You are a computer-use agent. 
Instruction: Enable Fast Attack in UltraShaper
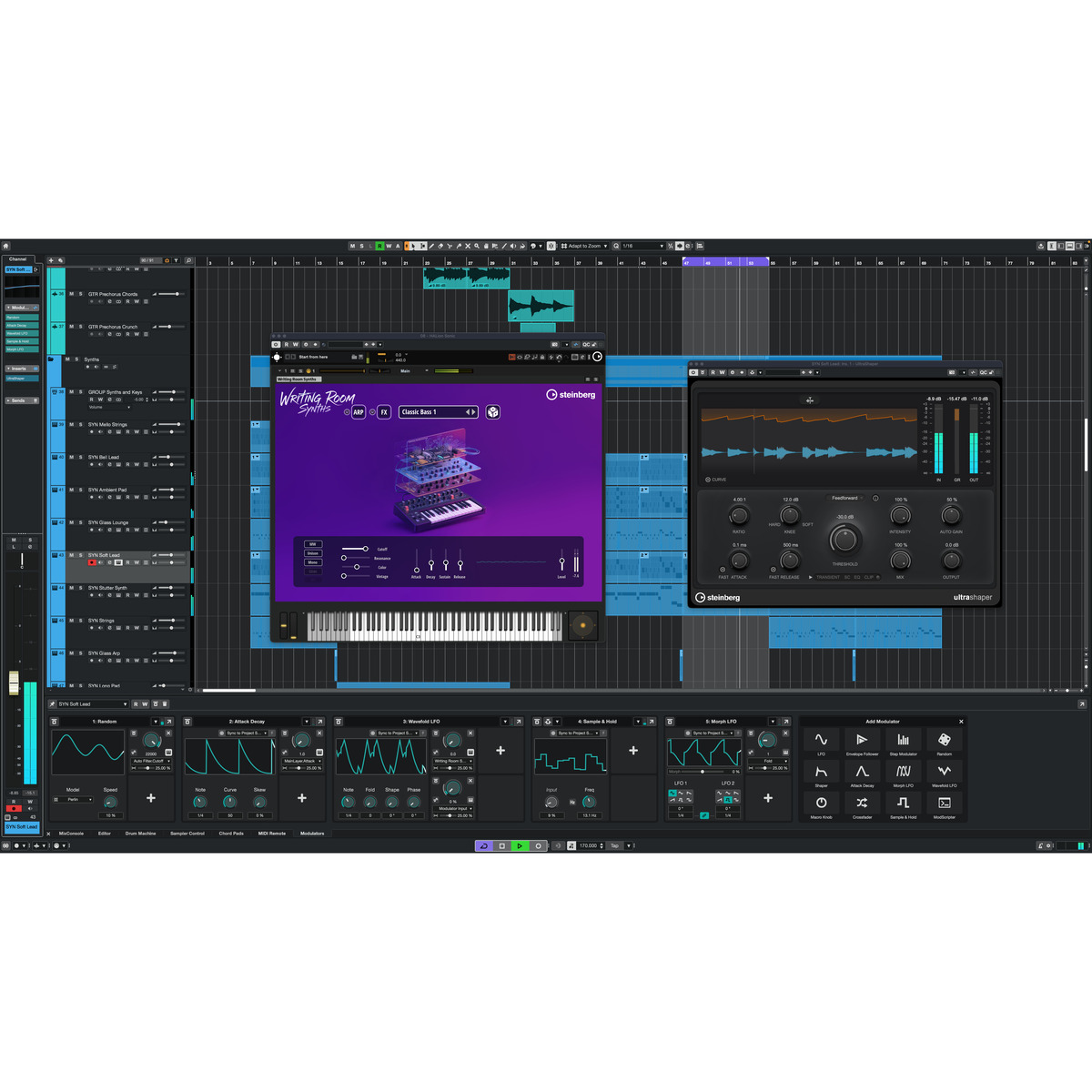[723, 570]
